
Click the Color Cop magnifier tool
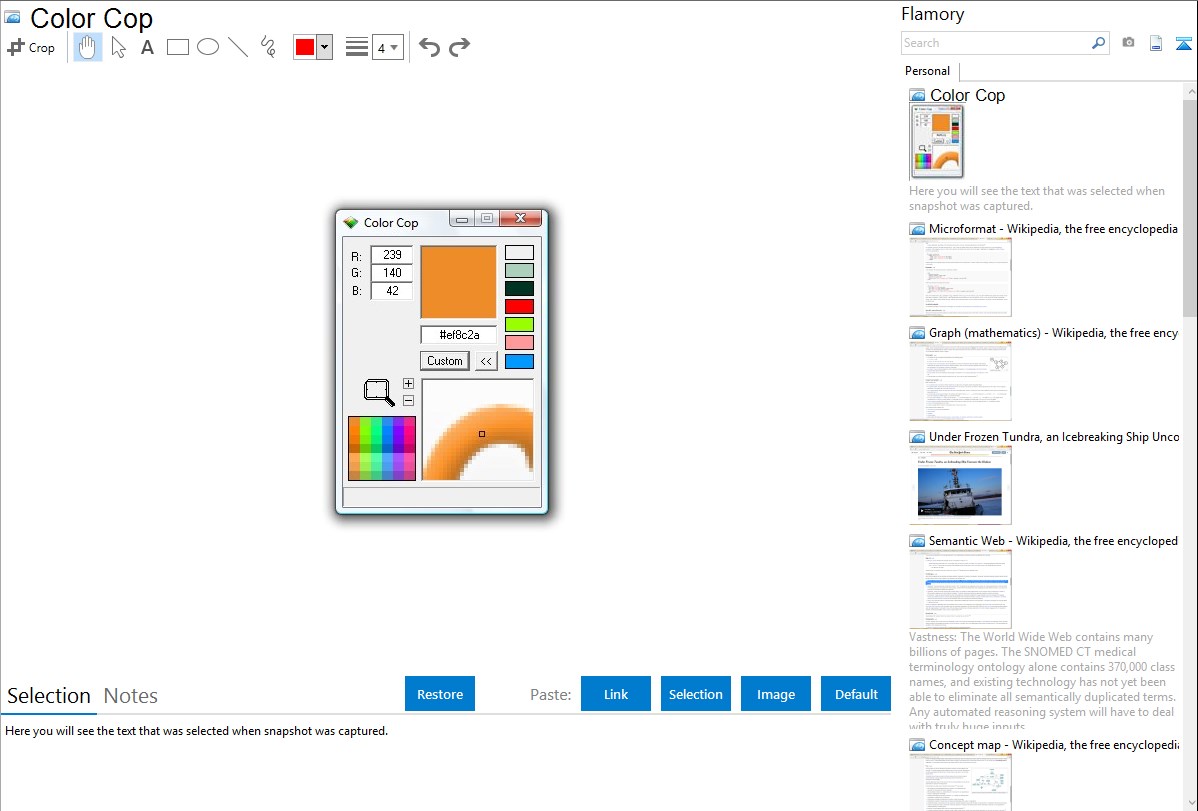(379, 392)
